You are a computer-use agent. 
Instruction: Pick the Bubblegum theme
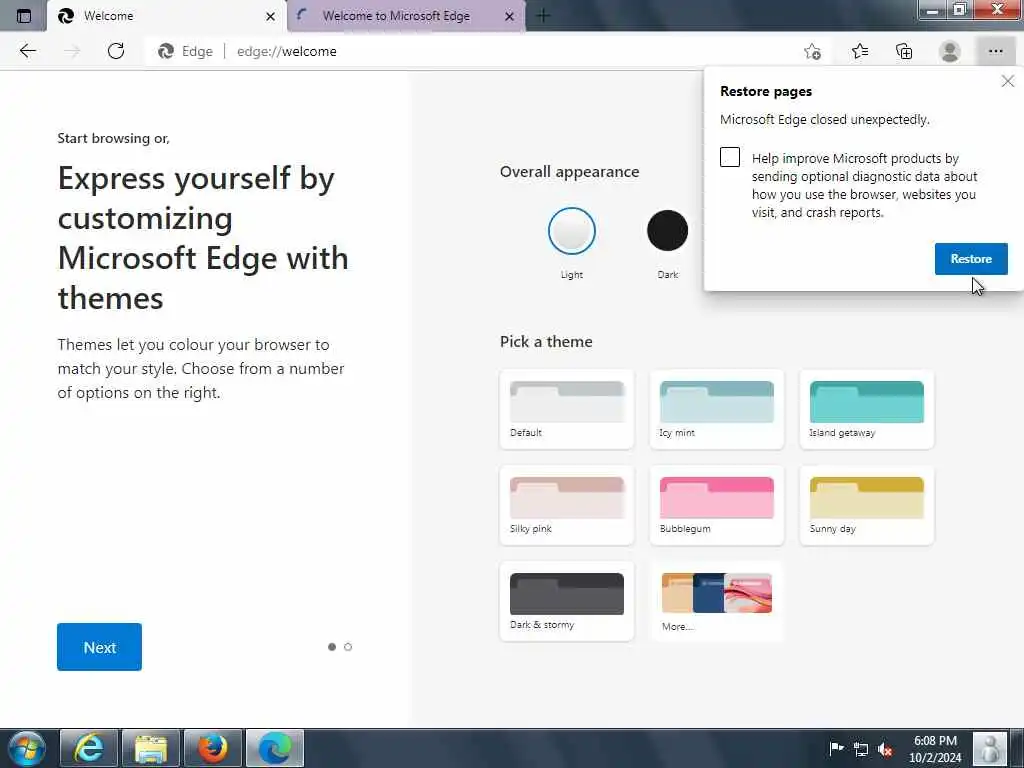(x=716, y=505)
